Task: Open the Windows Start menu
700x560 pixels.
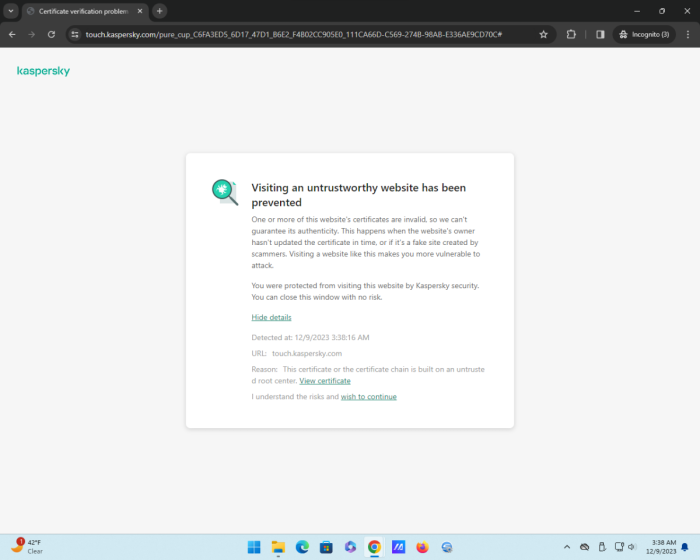Action: pos(254,547)
